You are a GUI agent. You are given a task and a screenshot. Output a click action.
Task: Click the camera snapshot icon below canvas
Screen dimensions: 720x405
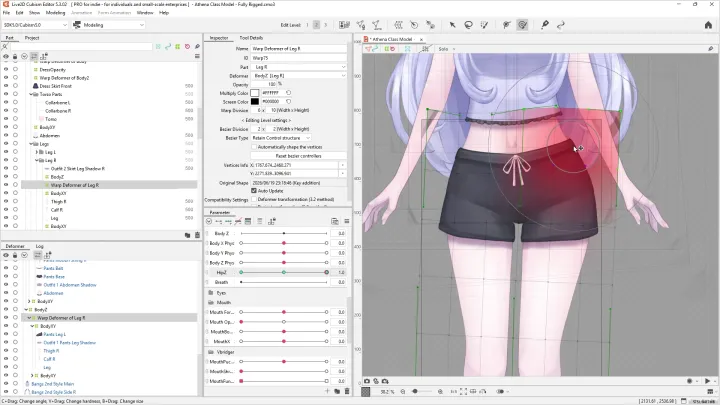pos(367,381)
